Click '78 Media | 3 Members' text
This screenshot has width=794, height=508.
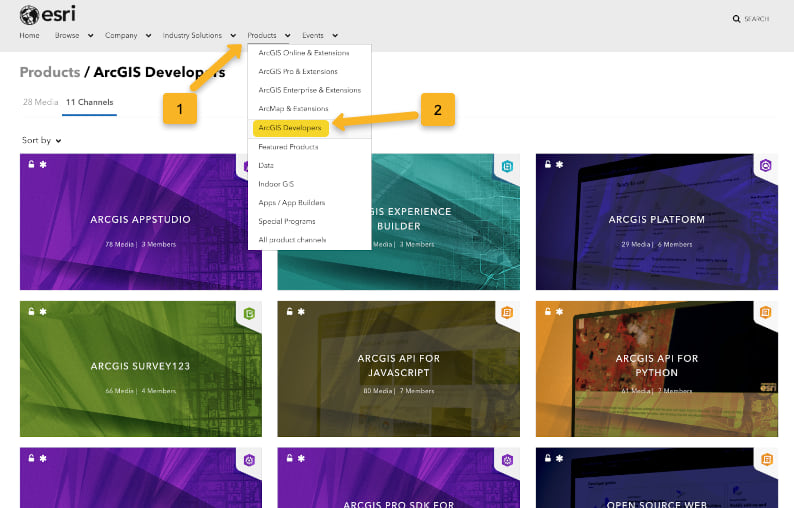tap(140, 244)
